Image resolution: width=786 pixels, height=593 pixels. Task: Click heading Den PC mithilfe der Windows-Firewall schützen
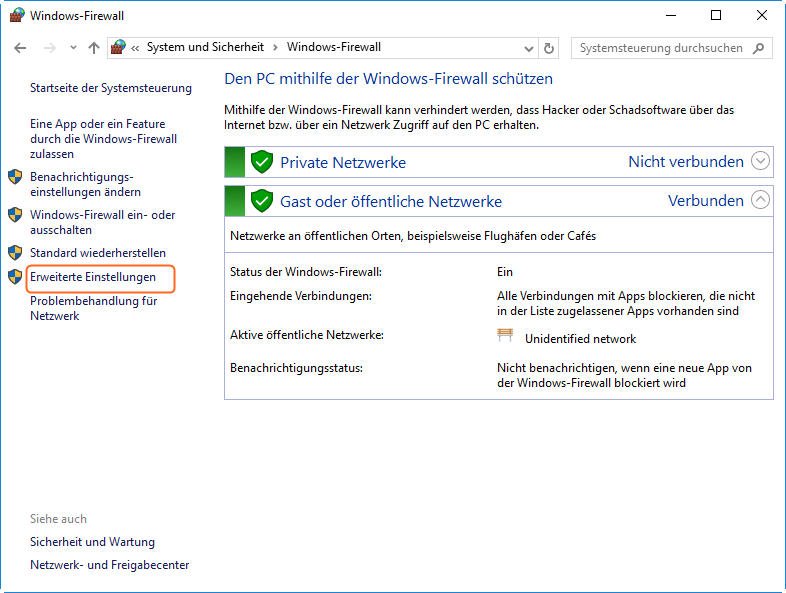pyautogui.click(x=388, y=79)
